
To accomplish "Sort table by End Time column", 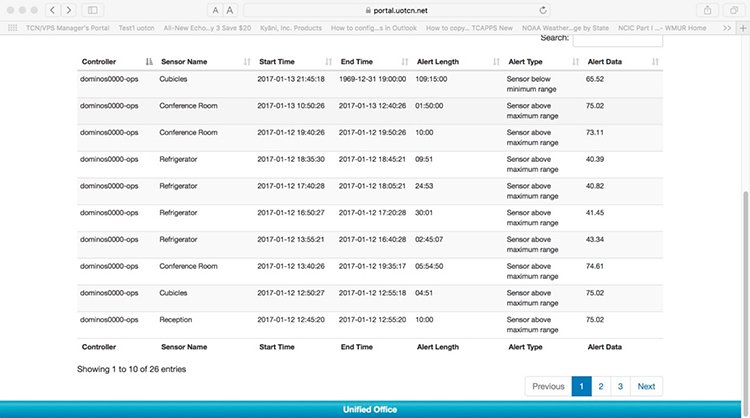I will [375, 62].
